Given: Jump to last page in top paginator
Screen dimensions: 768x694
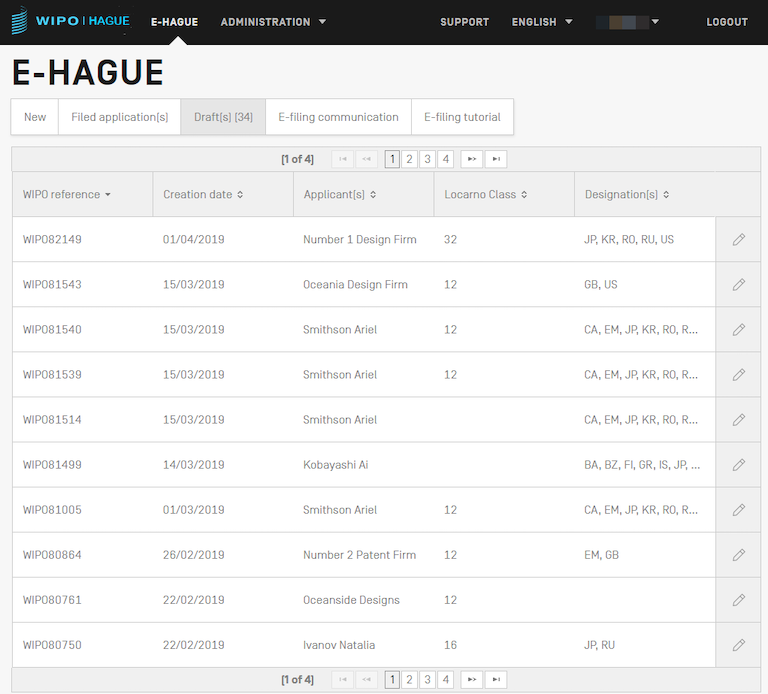Looking at the screenshot, I should [x=496, y=159].
